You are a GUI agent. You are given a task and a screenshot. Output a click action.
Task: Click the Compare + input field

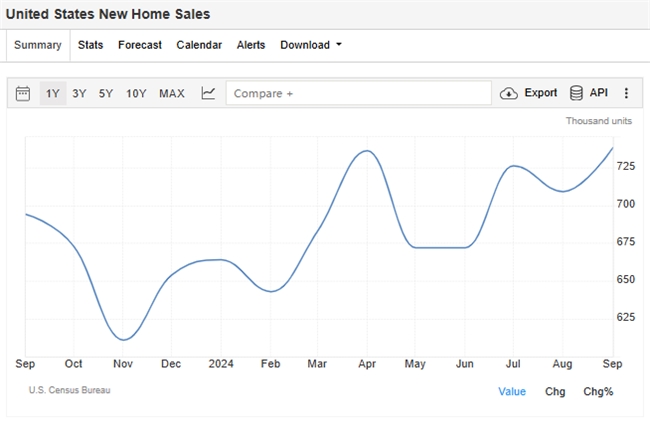click(x=358, y=93)
